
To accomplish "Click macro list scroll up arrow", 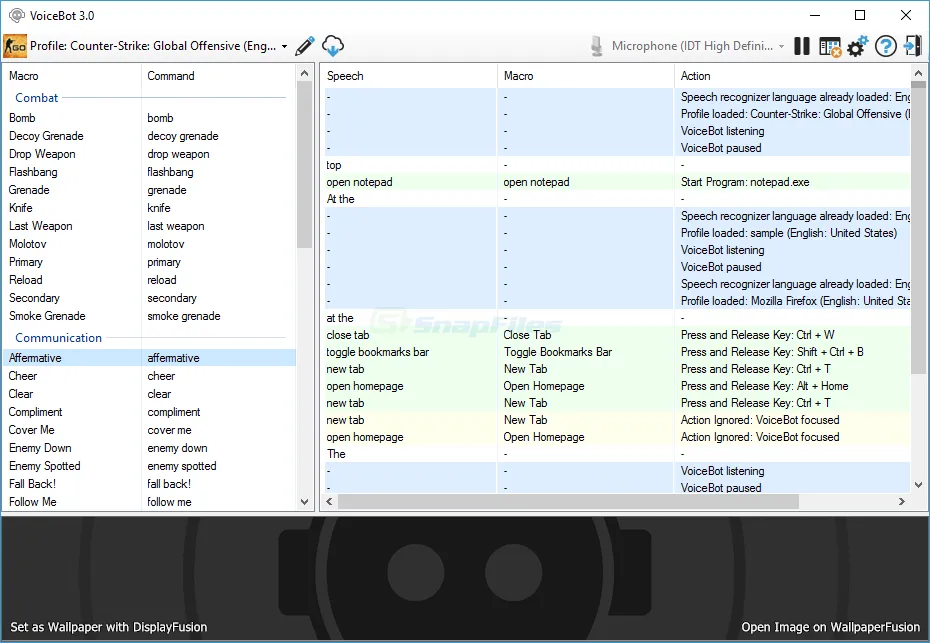I will click(304, 73).
